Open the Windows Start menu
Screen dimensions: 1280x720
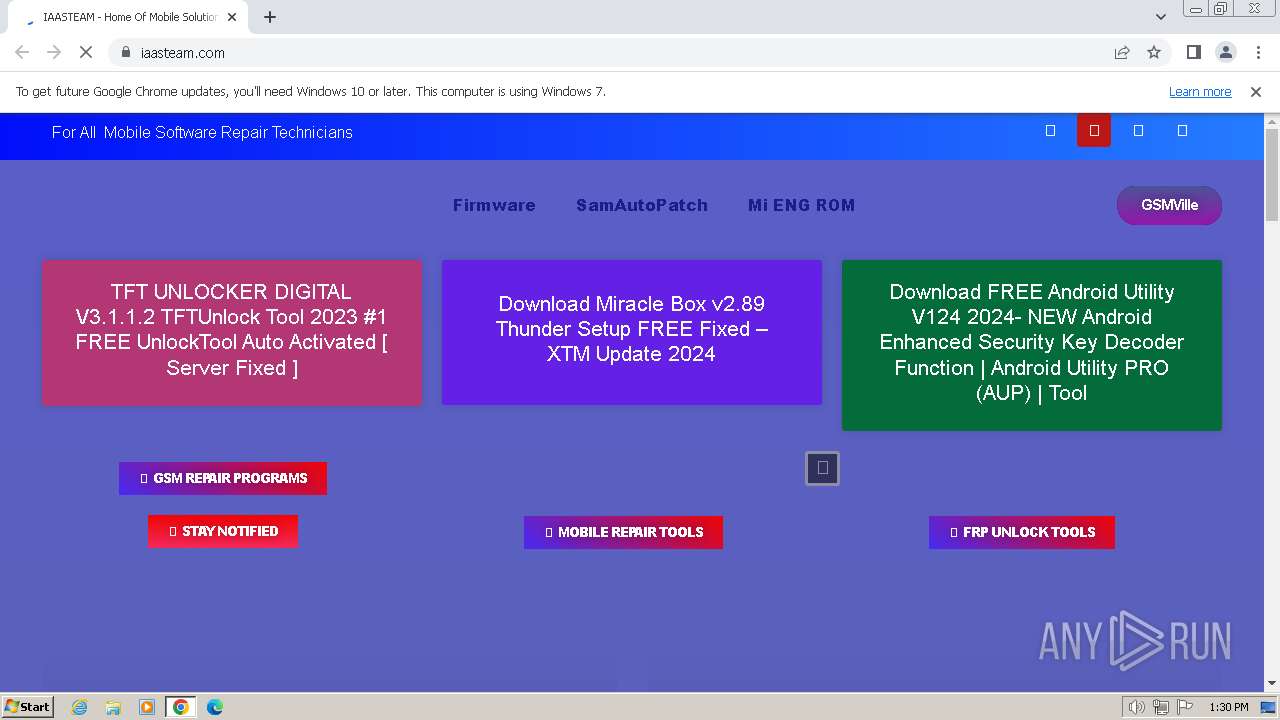click(28, 706)
